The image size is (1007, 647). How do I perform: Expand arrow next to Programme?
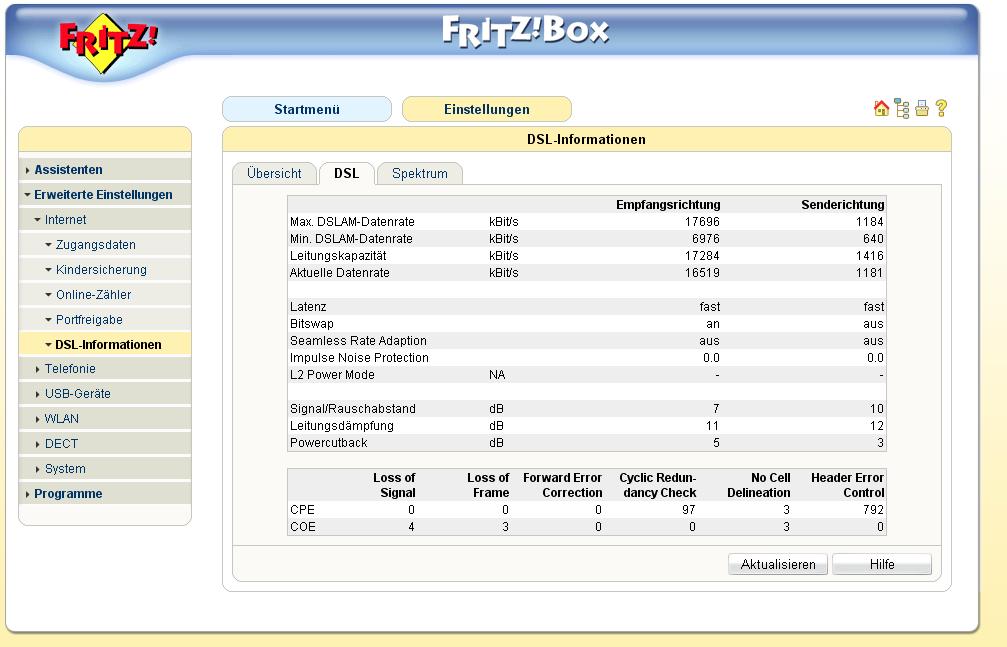point(28,495)
